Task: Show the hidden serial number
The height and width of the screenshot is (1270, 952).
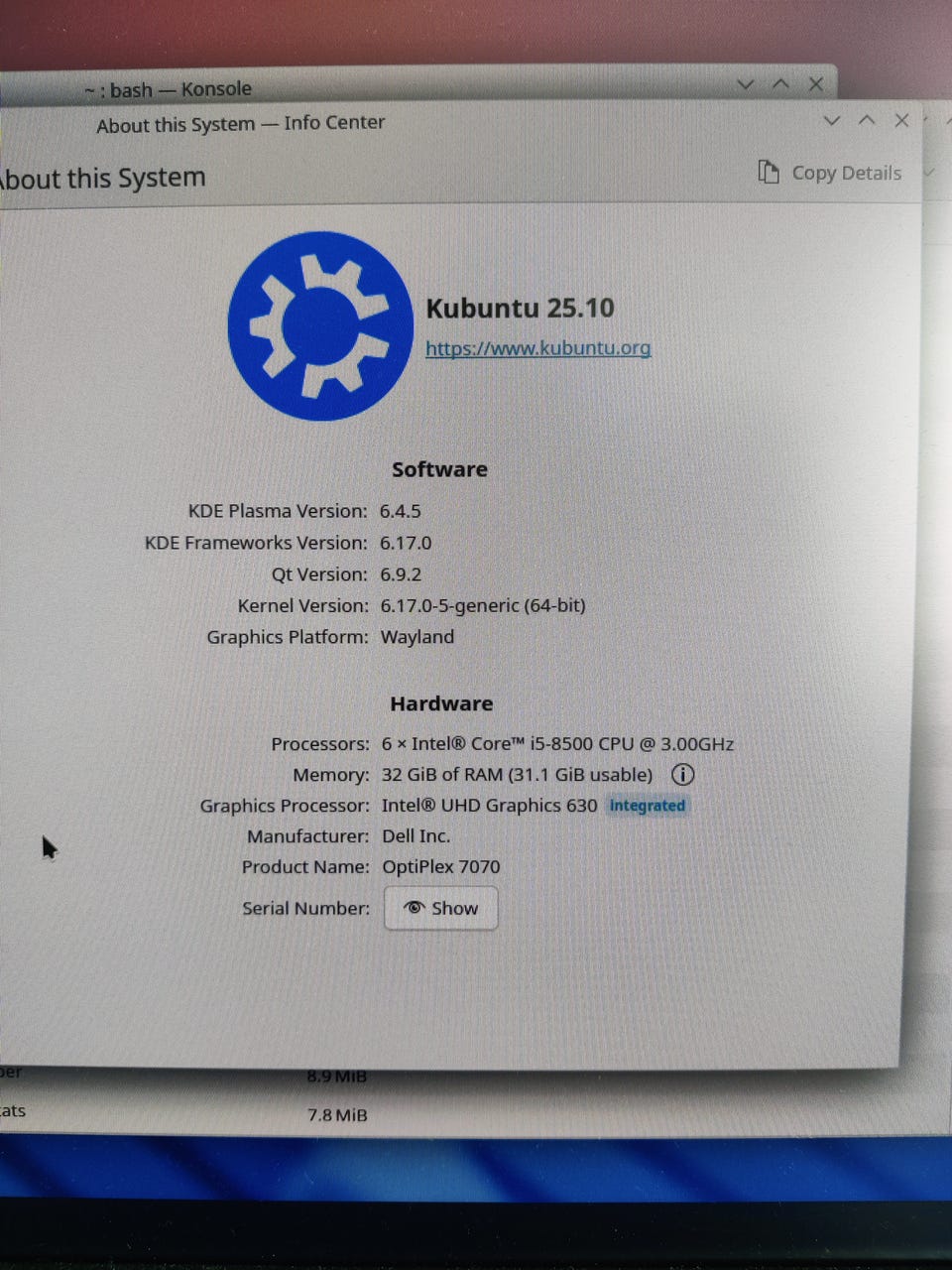Action: (440, 908)
